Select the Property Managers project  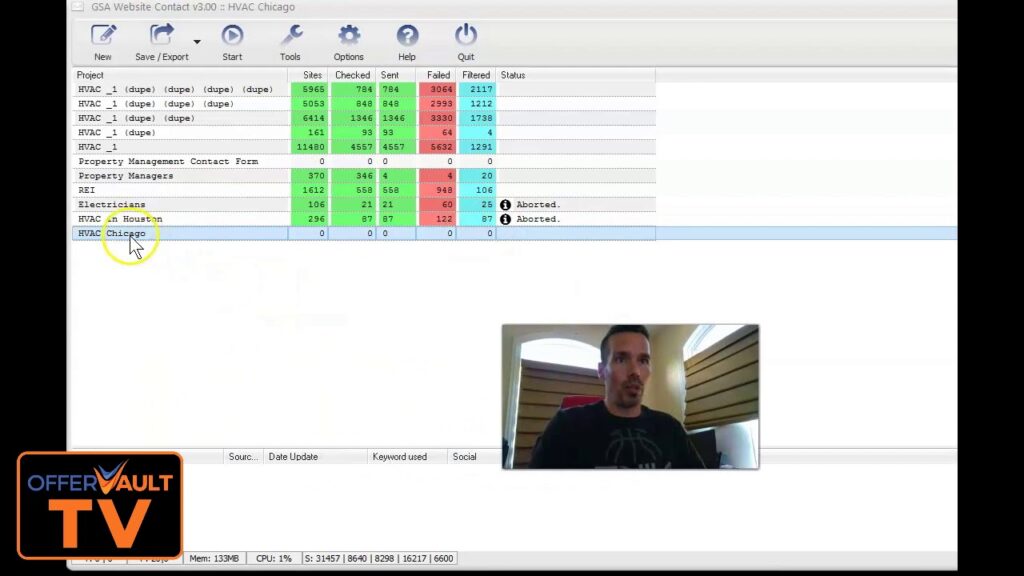click(x=125, y=176)
